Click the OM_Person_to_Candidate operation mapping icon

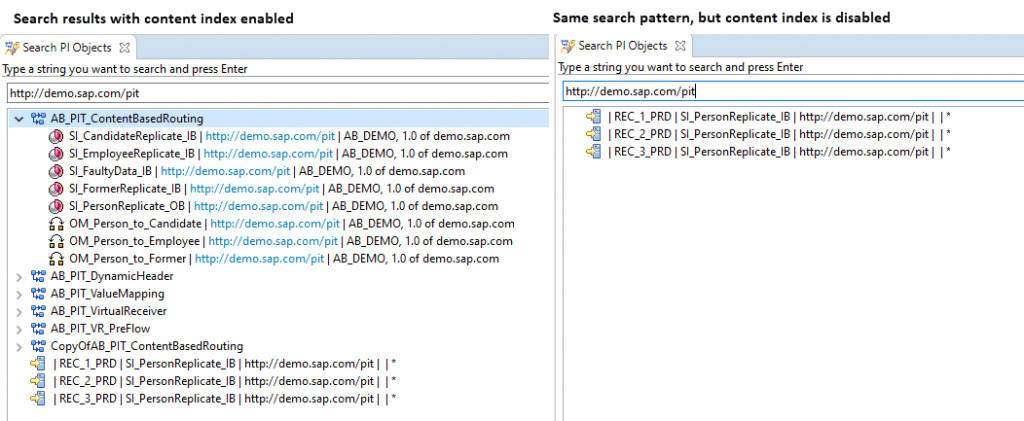coord(56,224)
